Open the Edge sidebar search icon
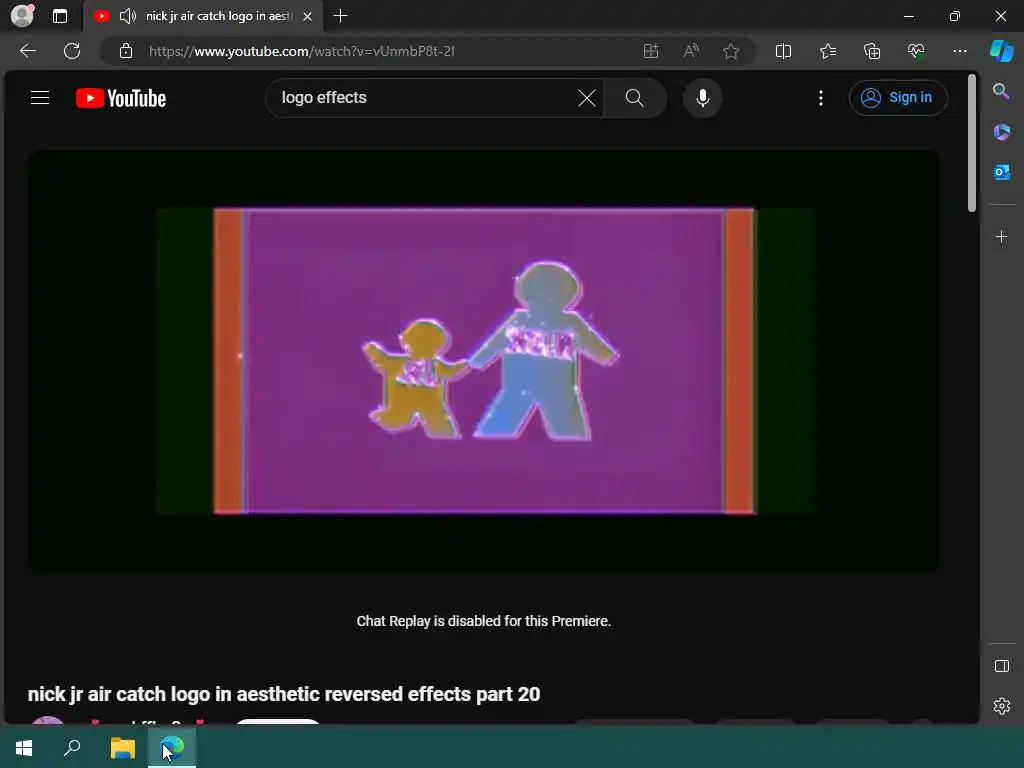Viewport: 1024px width, 768px height. click(1001, 91)
